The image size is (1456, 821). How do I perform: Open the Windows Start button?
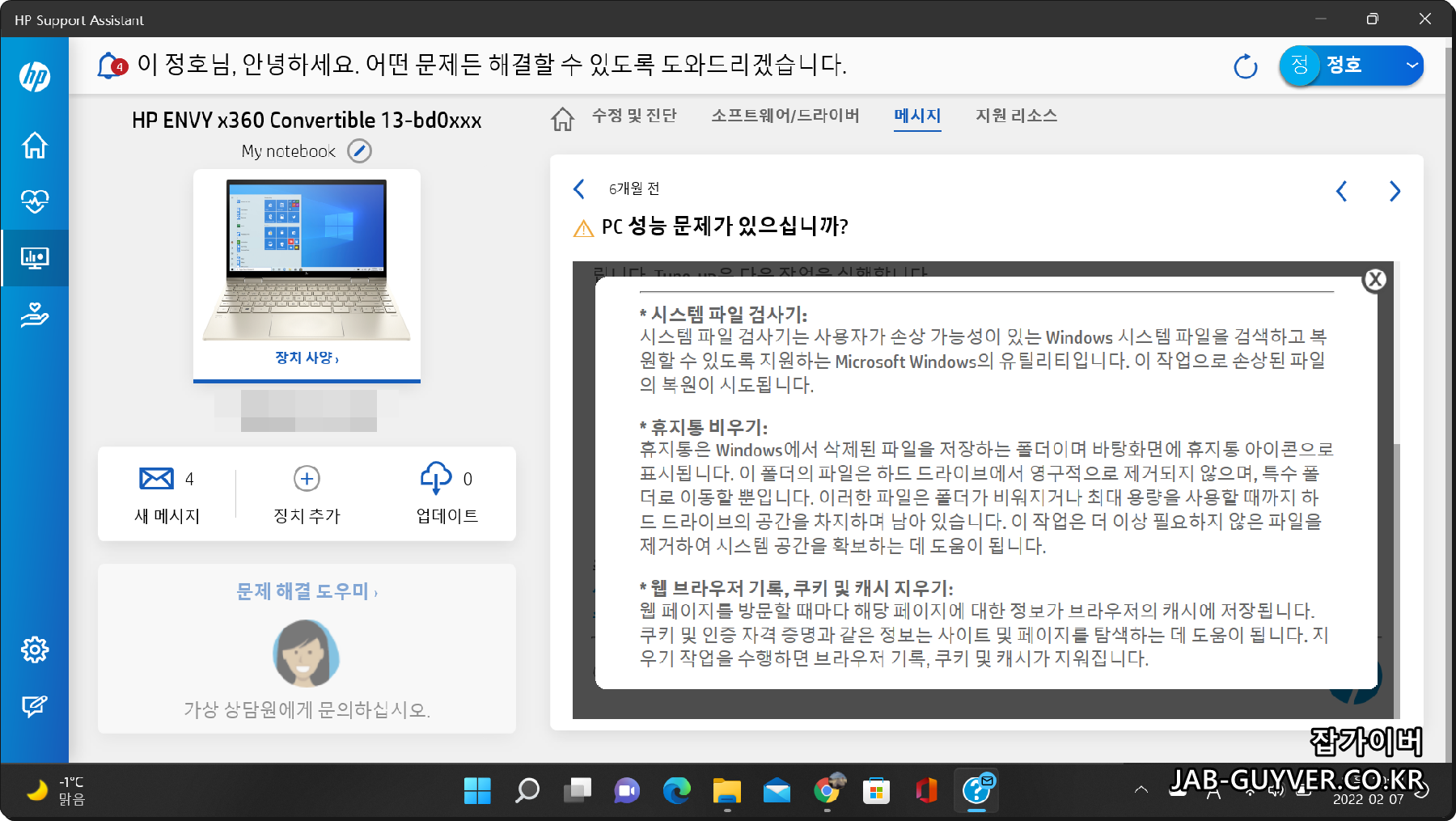coord(477,791)
